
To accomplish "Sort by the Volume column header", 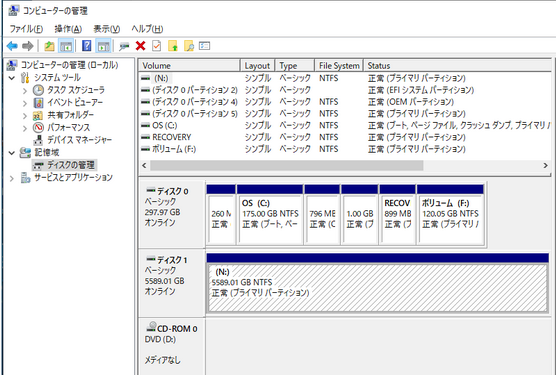I will (190, 66).
